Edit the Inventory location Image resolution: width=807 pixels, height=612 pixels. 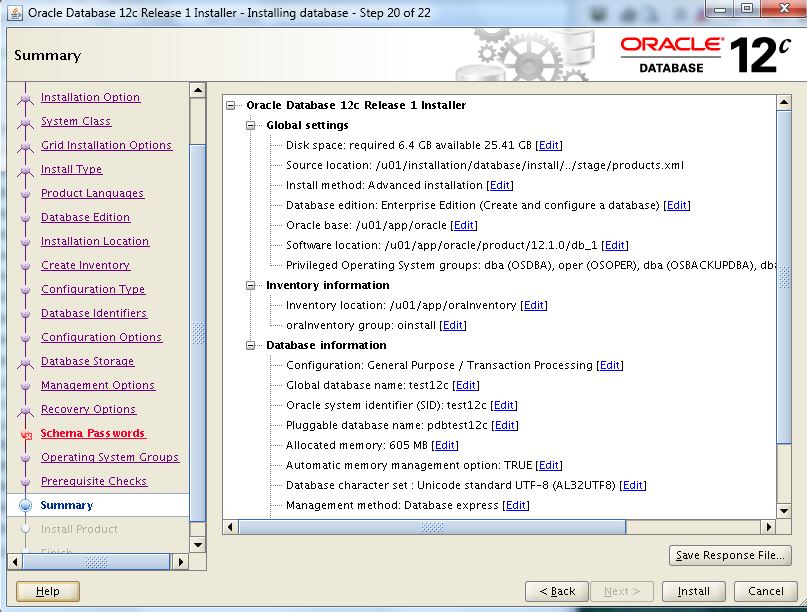point(534,305)
